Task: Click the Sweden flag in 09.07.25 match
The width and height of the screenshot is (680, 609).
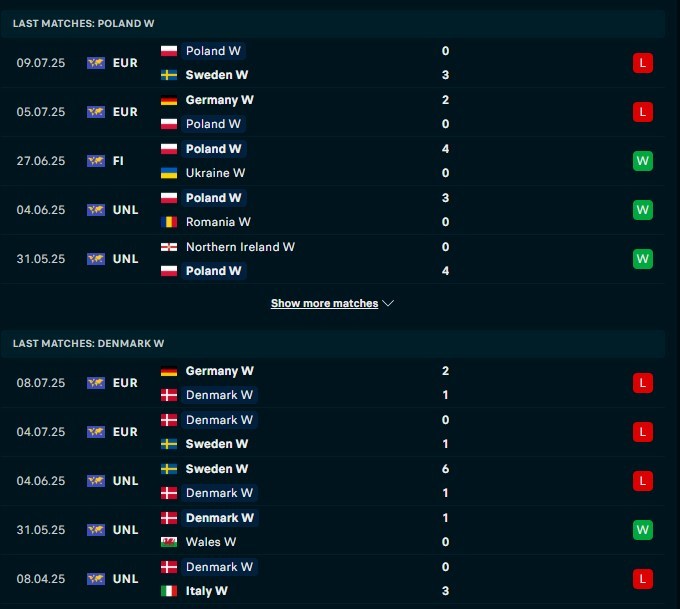Action: [x=169, y=75]
